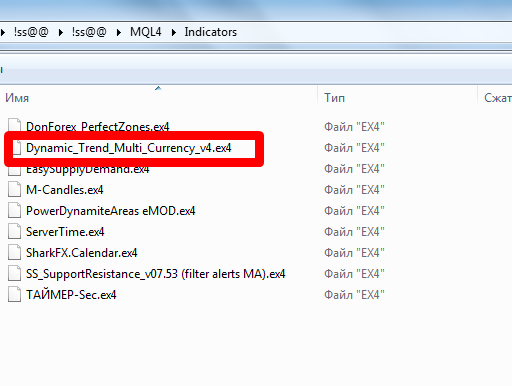
Task: Click the ТАЙМЕР-Sec.ex4 file name
Action: pos(71,295)
